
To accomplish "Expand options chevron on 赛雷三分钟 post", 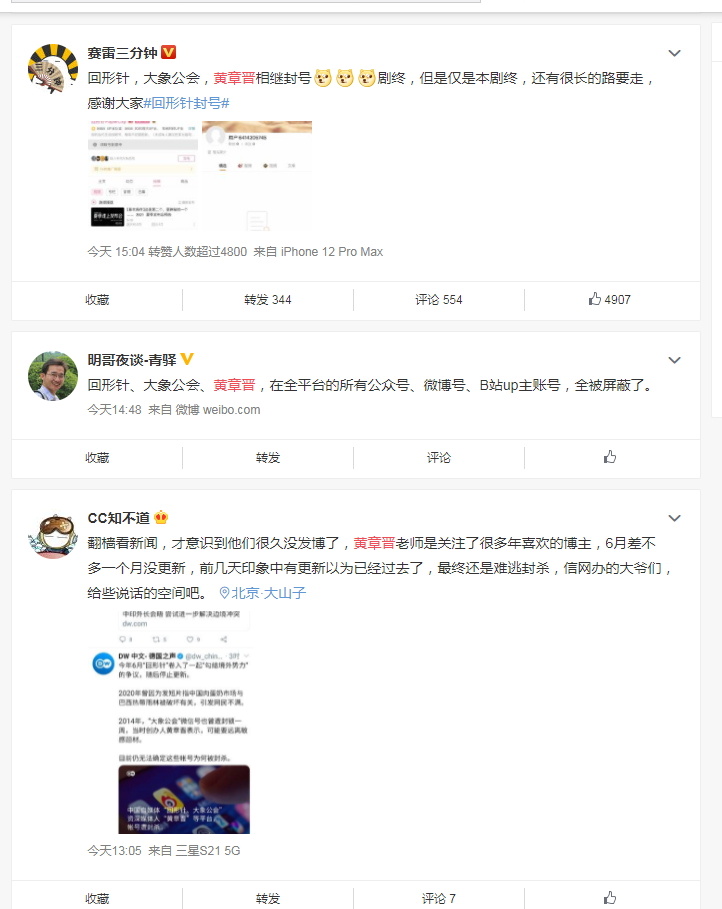I will tap(674, 53).
